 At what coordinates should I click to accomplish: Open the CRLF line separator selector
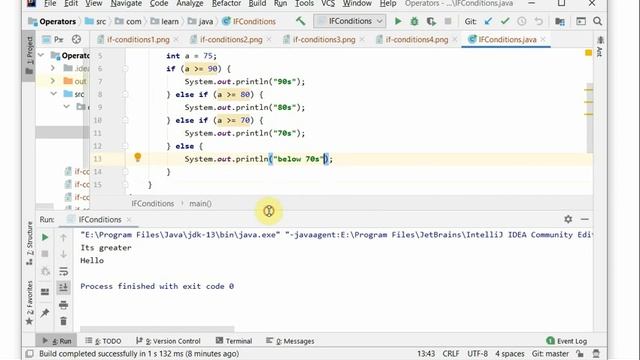click(451, 353)
